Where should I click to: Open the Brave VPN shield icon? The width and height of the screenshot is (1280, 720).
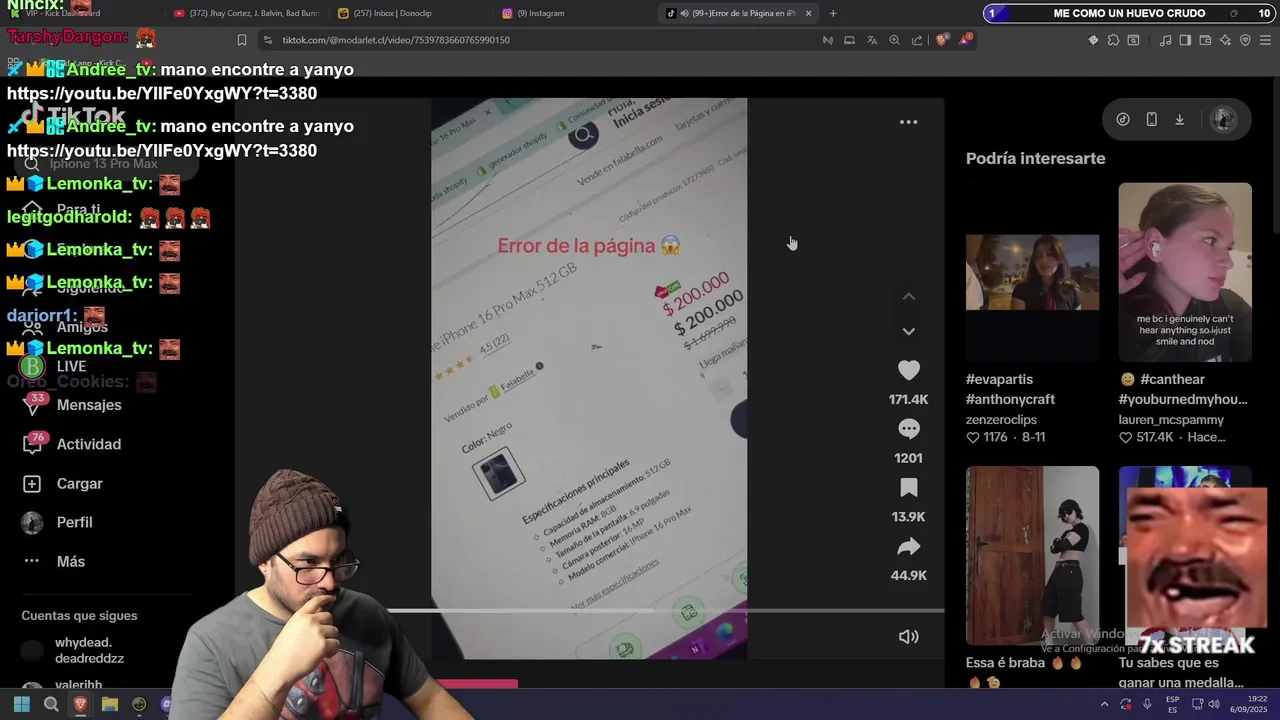point(1245,40)
